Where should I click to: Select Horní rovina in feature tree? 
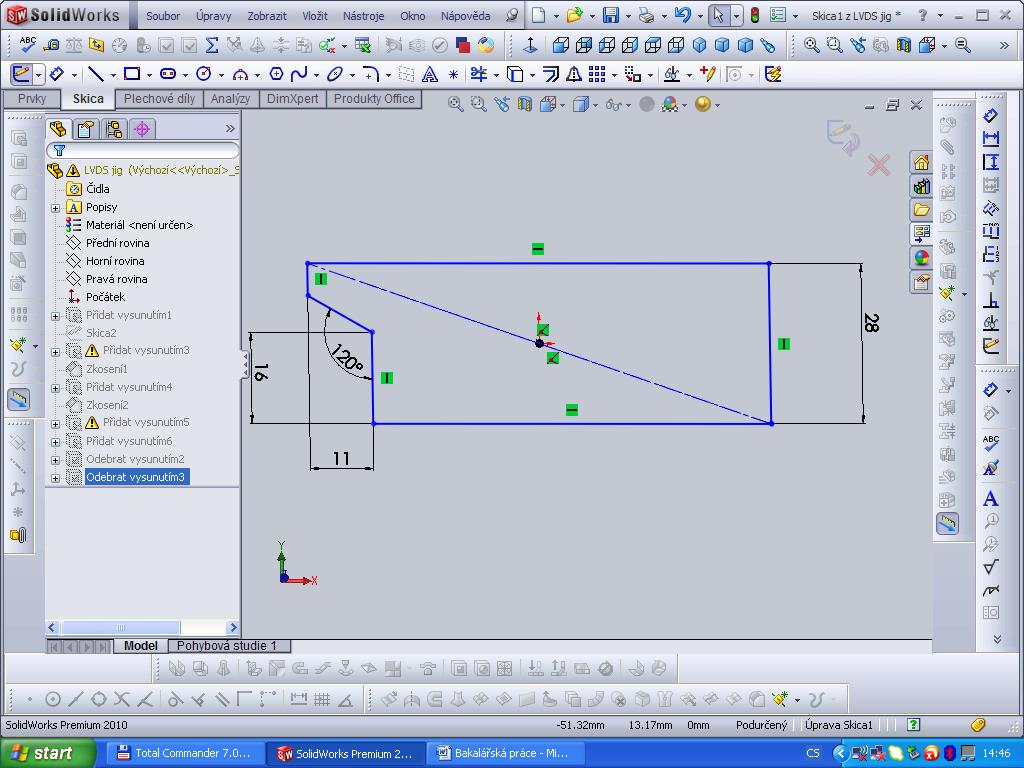tap(115, 261)
